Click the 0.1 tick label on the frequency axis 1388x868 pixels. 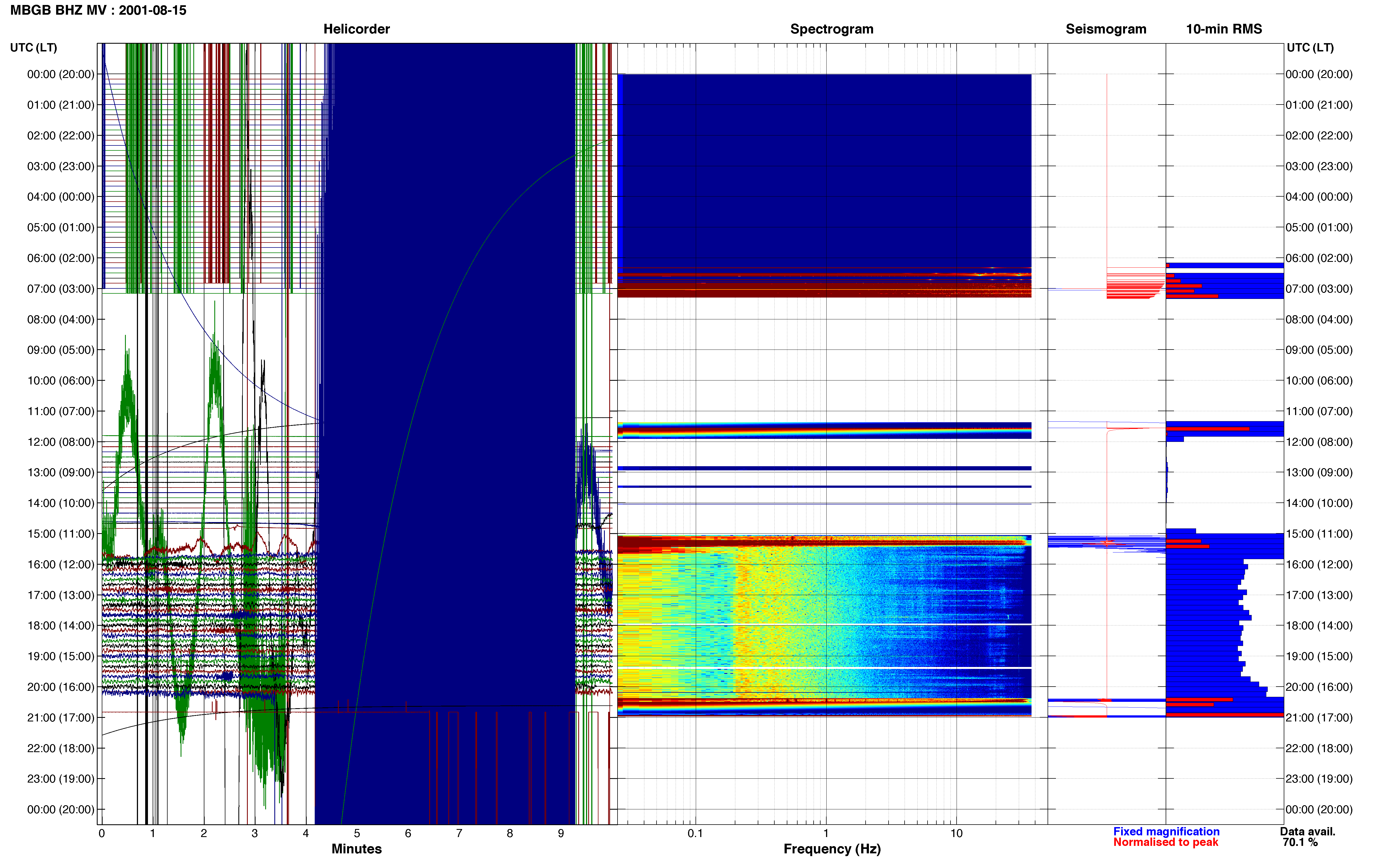pyautogui.click(x=695, y=833)
